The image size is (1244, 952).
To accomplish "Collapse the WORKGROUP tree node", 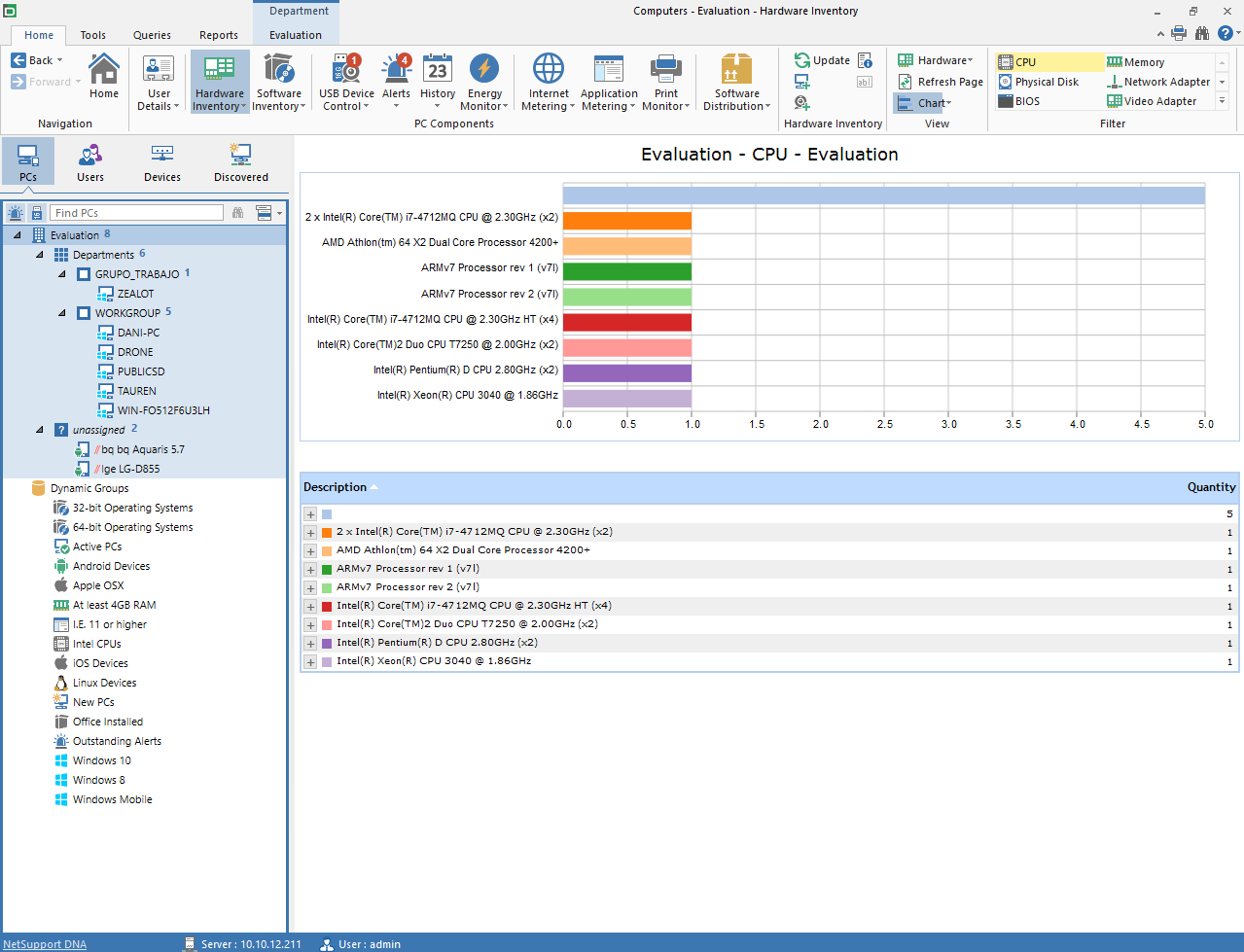I will click(61, 313).
